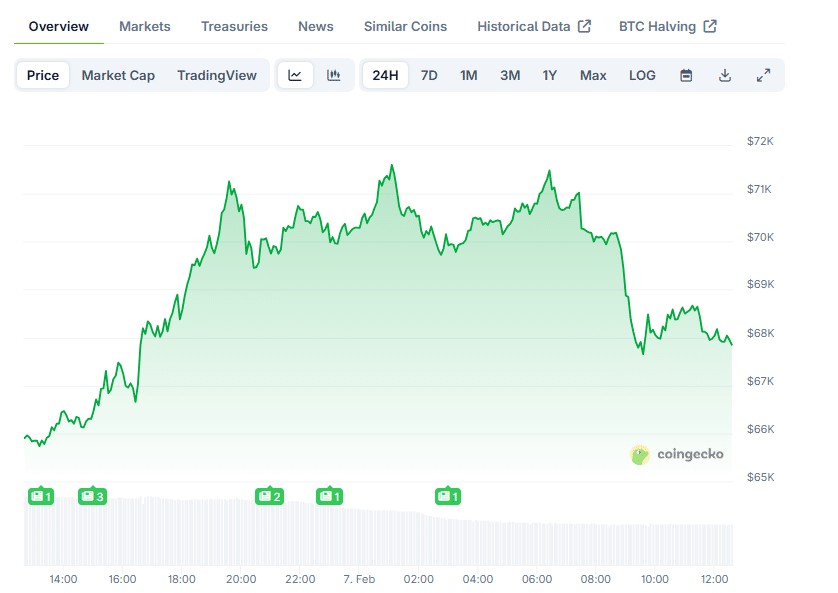The image size is (838, 593).
Task: Open the date range calendar icon
Action: pyautogui.click(x=686, y=75)
